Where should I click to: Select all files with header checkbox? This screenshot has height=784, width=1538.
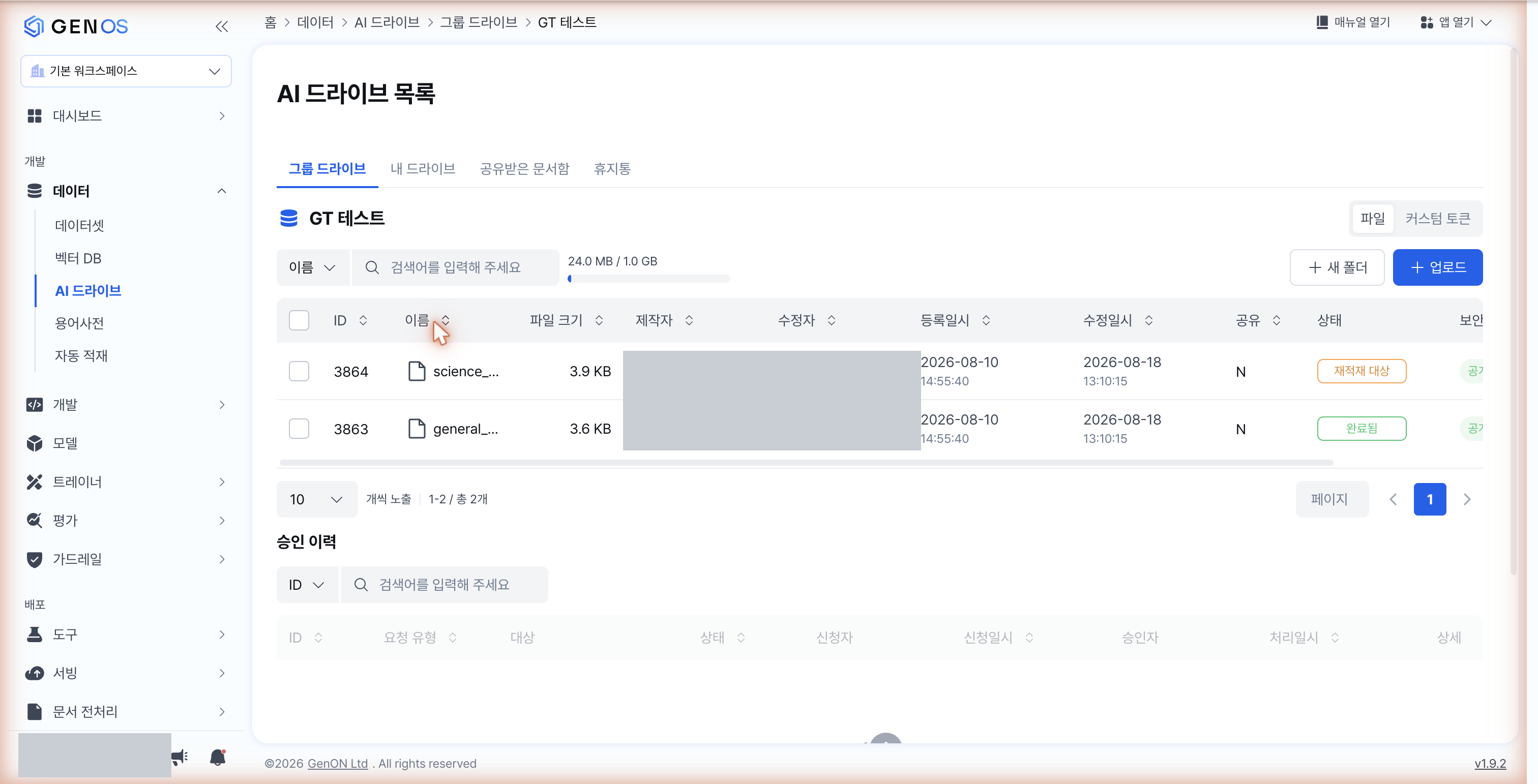click(299, 320)
